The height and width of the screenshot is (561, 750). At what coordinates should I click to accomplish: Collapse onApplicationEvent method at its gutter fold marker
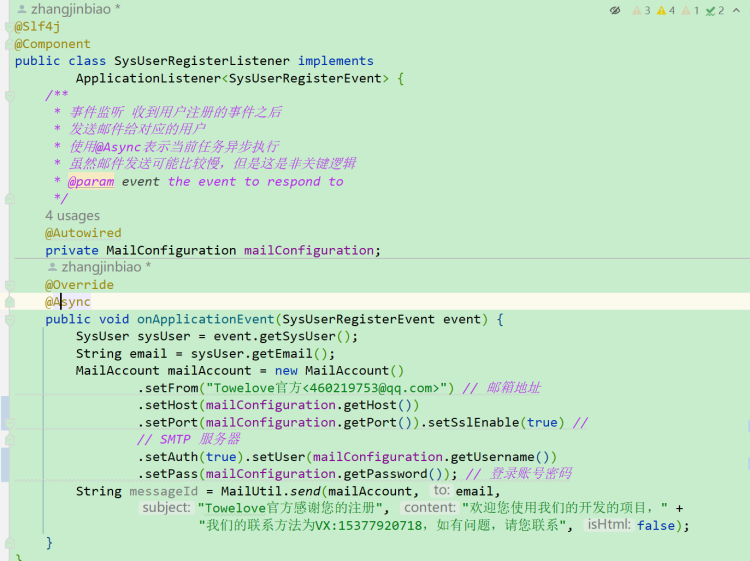point(10,319)
